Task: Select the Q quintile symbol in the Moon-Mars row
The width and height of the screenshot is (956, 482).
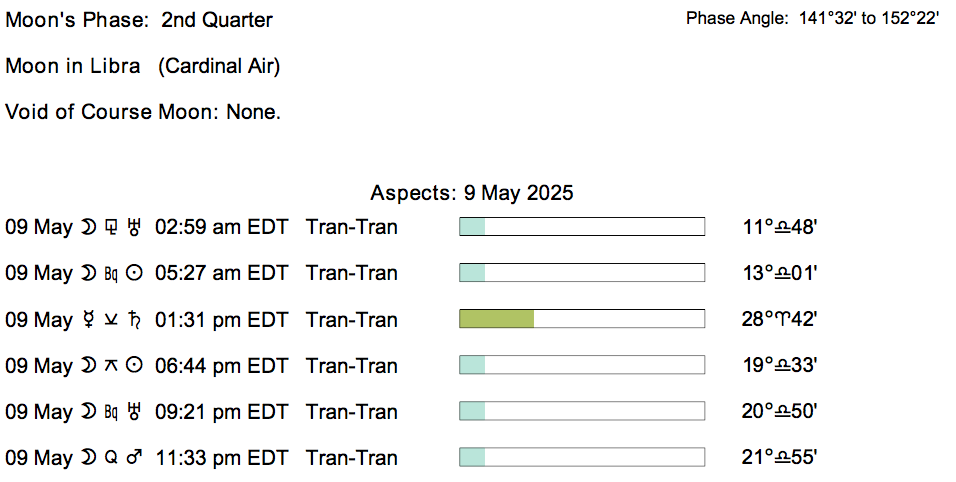Action: click(111, 458)
